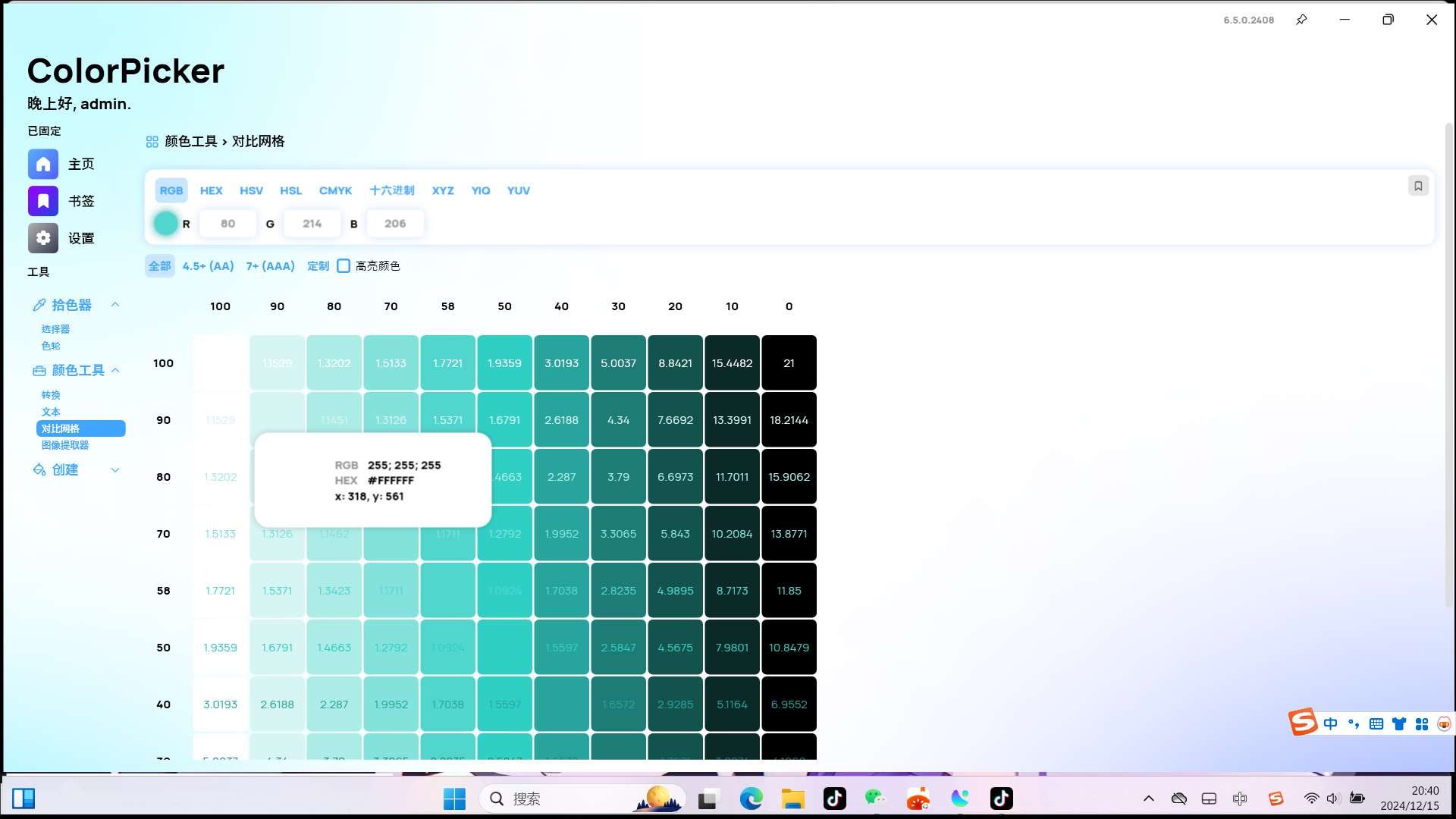The width and height of the screenshot is (1456, 819).
Task: Open 文本 in the sidebar
Action: pos(51,412)
